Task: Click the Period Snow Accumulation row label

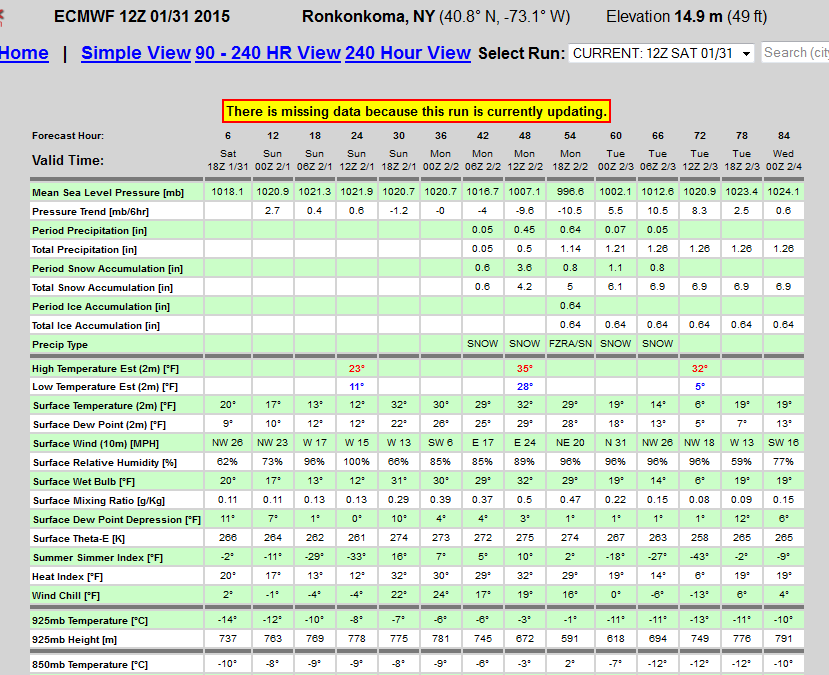Action: tap(107, 269)
